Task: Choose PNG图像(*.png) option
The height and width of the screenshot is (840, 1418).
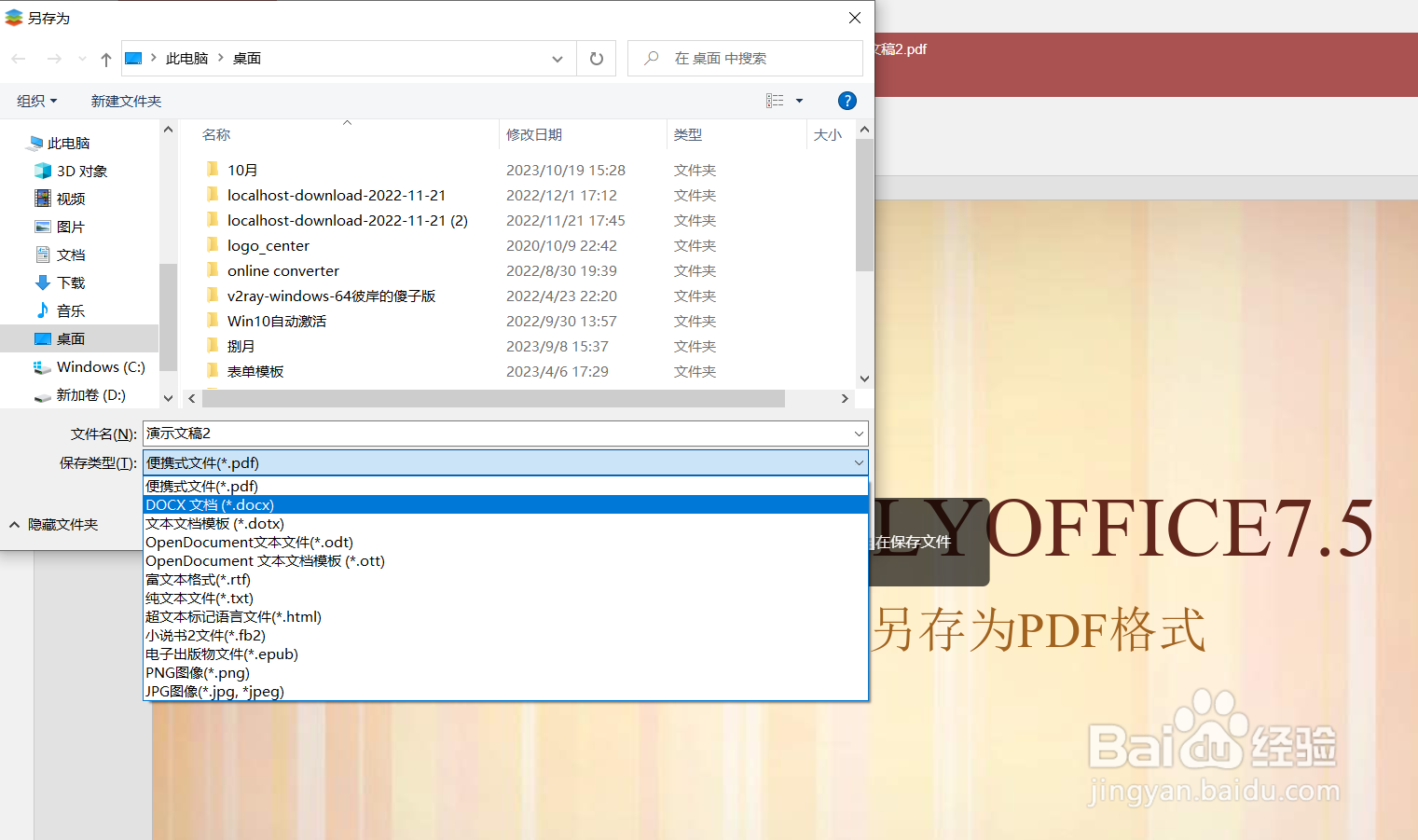Action: coord(506,672)
